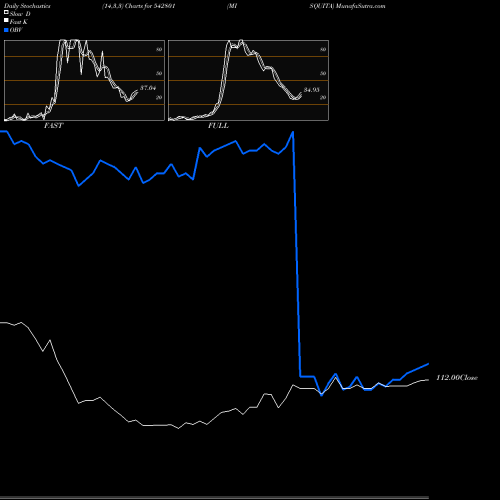
Task: Click the Slow D legend color box
Action: [x=6, y=12]
